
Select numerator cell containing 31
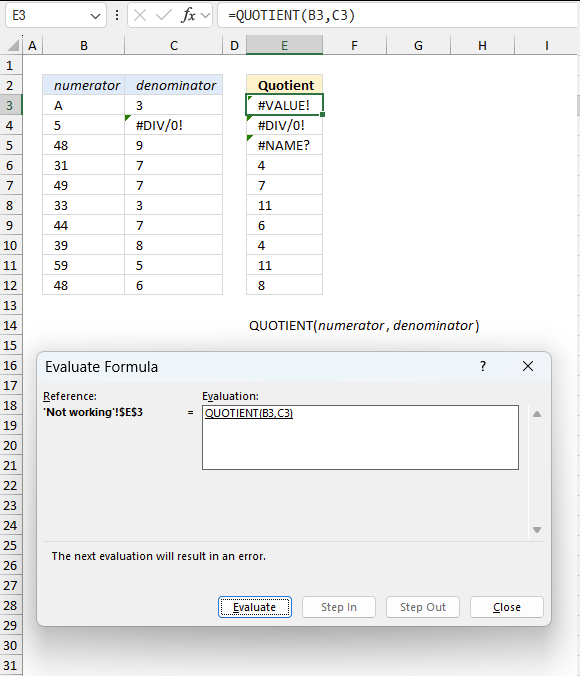pyautogui.click(x=84, y=166)
